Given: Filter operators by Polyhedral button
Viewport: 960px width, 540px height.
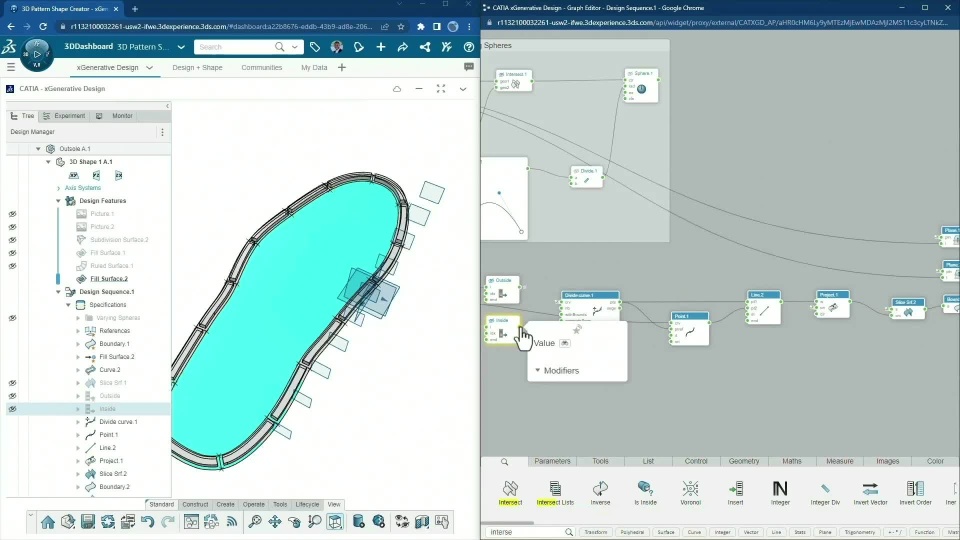Looking at the screenshot, I should click(x=632, y=532).
